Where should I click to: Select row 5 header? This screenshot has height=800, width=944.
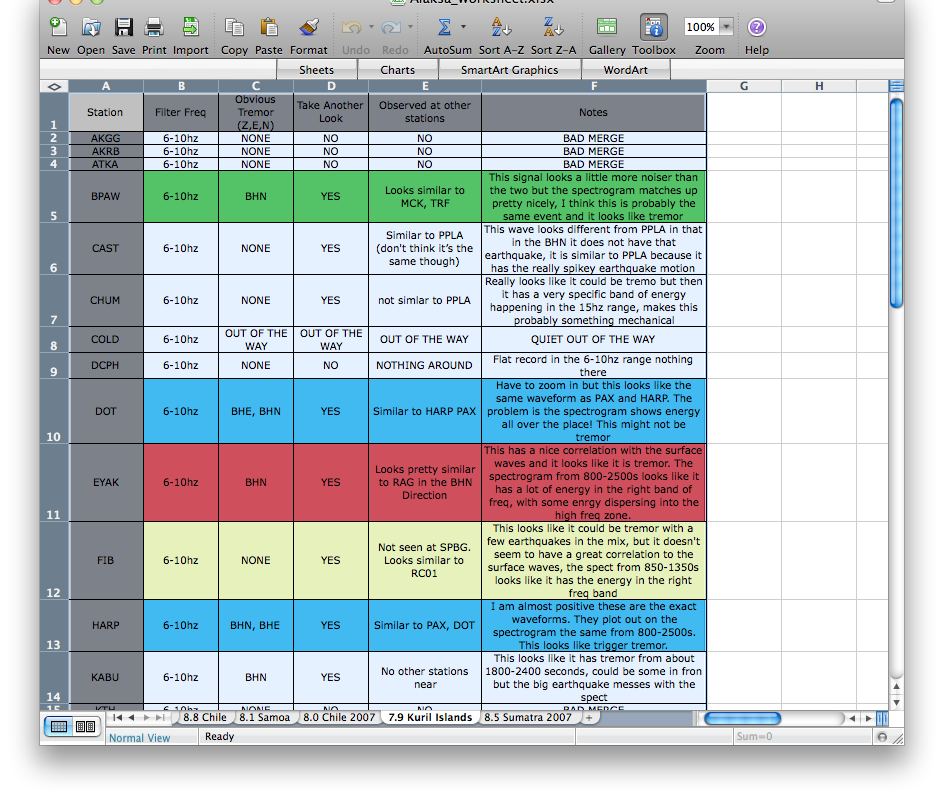(x=54, y=197)
